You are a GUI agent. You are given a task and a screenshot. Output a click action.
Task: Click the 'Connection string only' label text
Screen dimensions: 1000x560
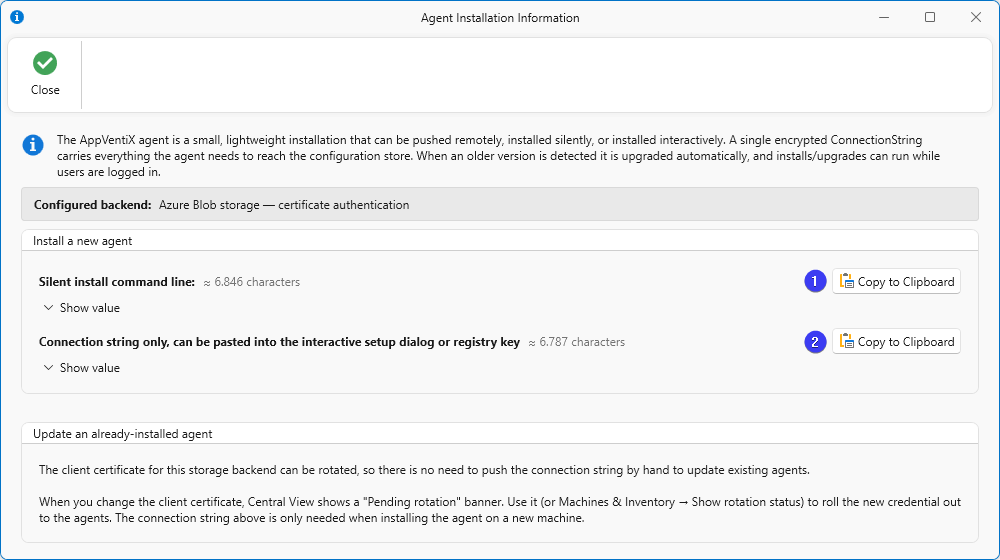coord(279,342)
